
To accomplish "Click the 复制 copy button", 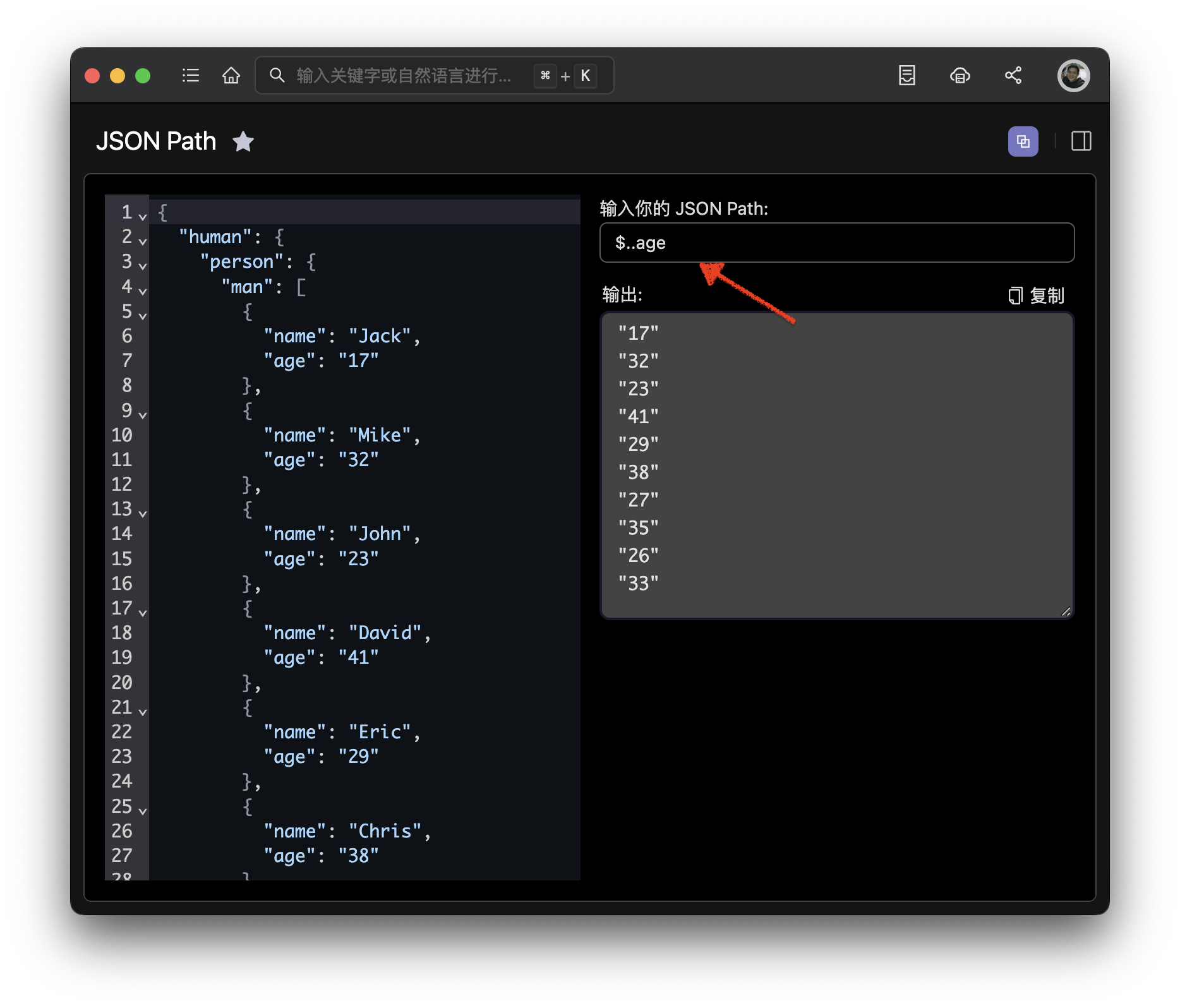I will point(1049,295).
